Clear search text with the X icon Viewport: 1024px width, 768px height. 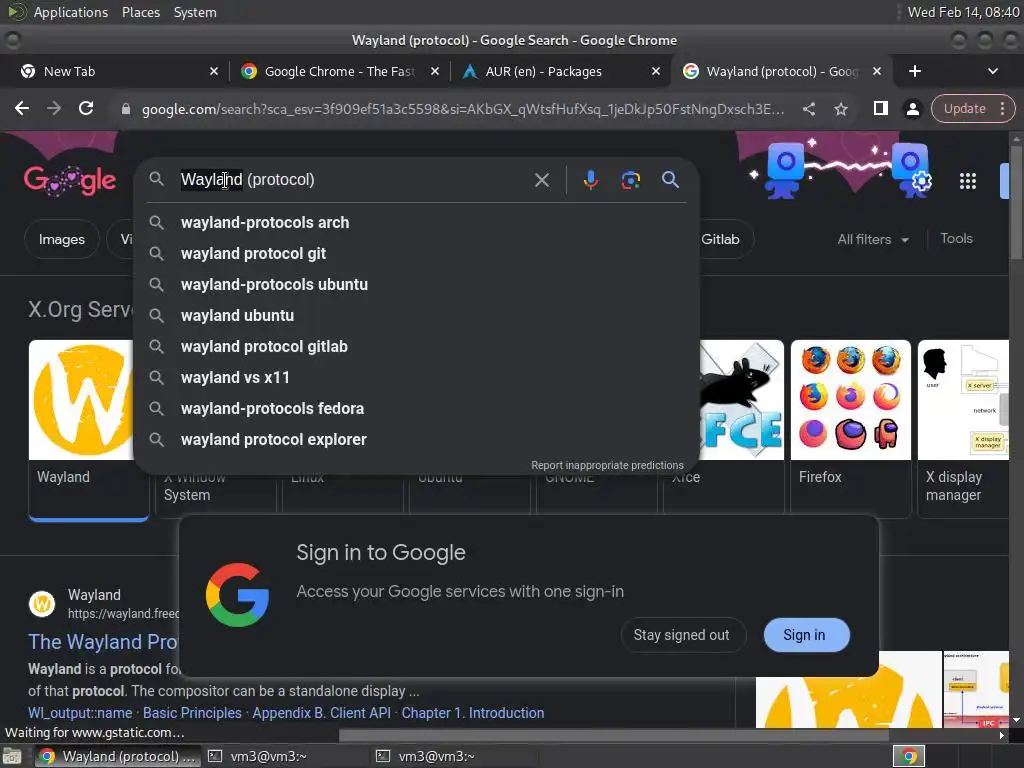(x=541, y=180)
